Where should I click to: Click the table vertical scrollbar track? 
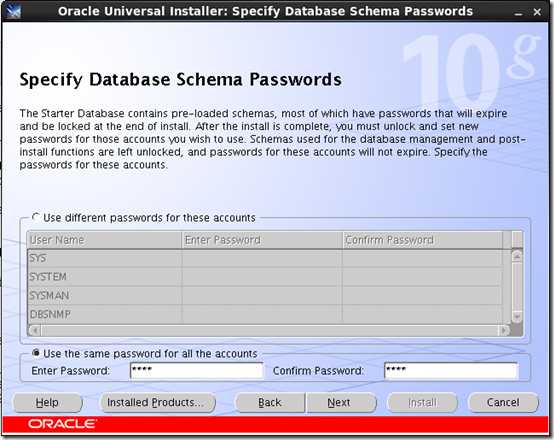[517, 286]
